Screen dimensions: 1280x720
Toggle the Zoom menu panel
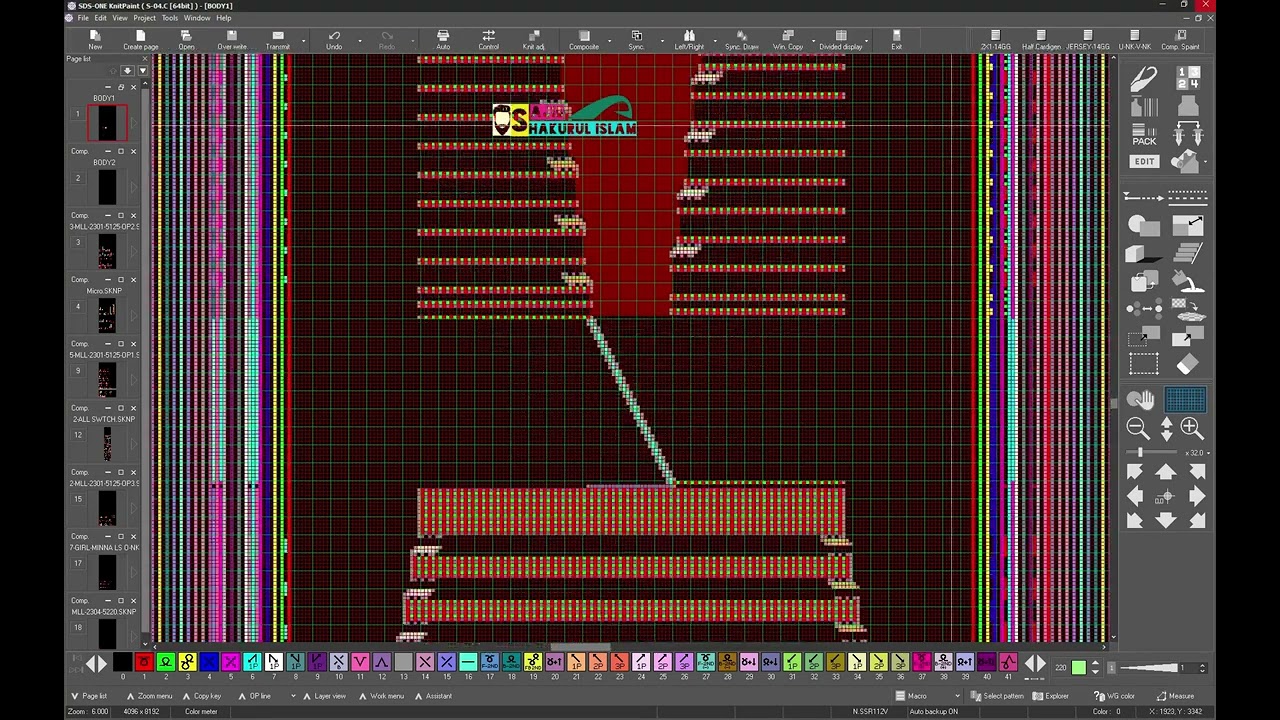pos(149,696)
